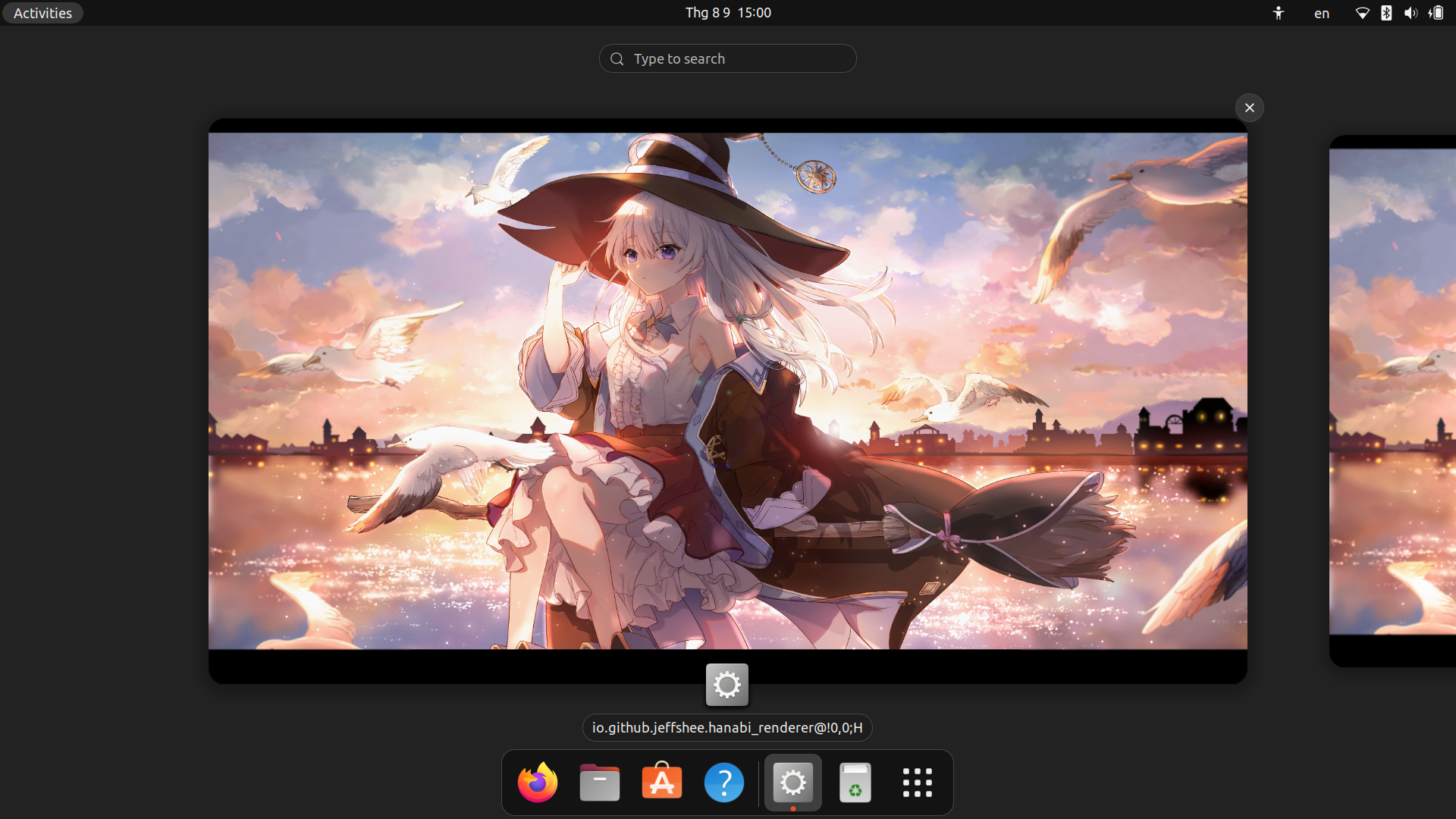The width and height of the screenshot is (1456, 819).
Task: Switch to the workspace preview on the right
Action: [x=1403, y=394]
